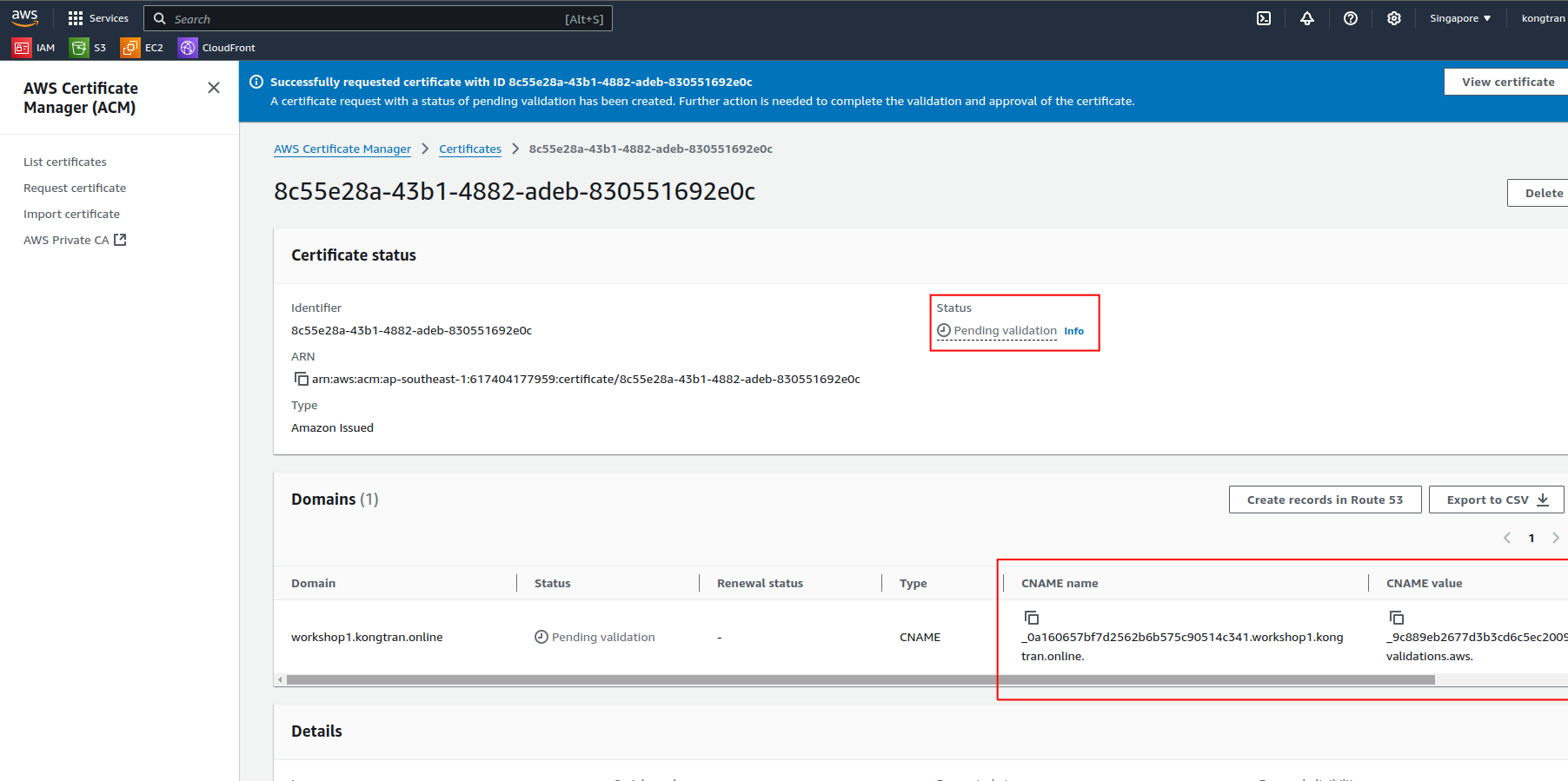Click the Domain column header
Screen dimensions: 1568x781
click(314, 583)
